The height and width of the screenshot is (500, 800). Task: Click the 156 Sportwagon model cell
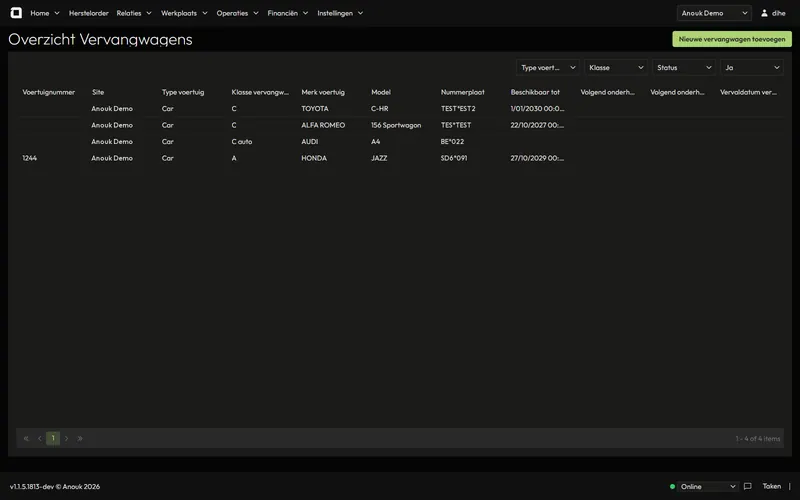396,125
